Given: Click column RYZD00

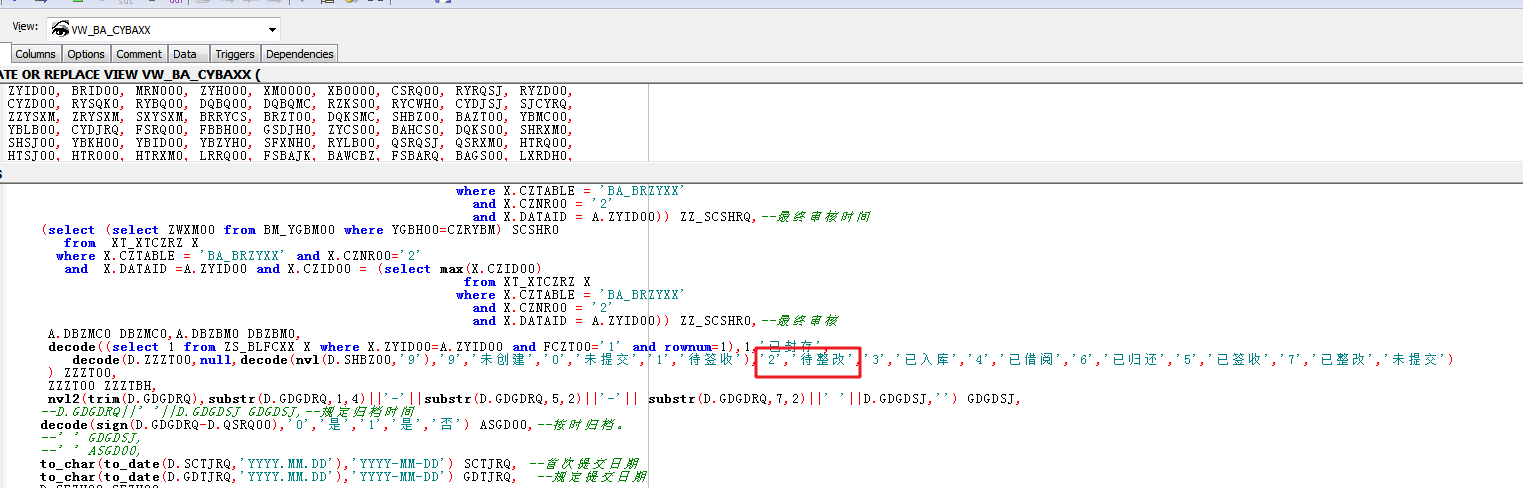Looking at the screenshot, I should tap(543, 91).
